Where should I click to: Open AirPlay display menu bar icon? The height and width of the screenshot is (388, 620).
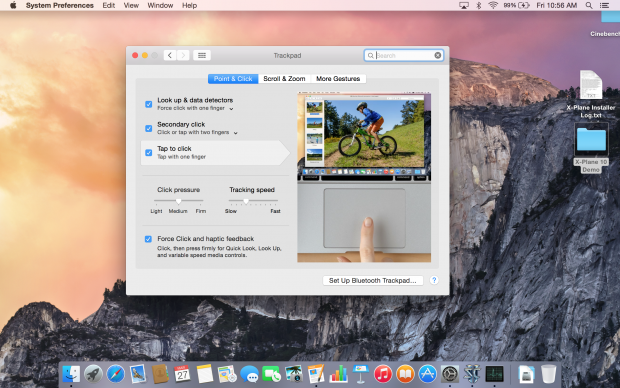click(463, 5)
